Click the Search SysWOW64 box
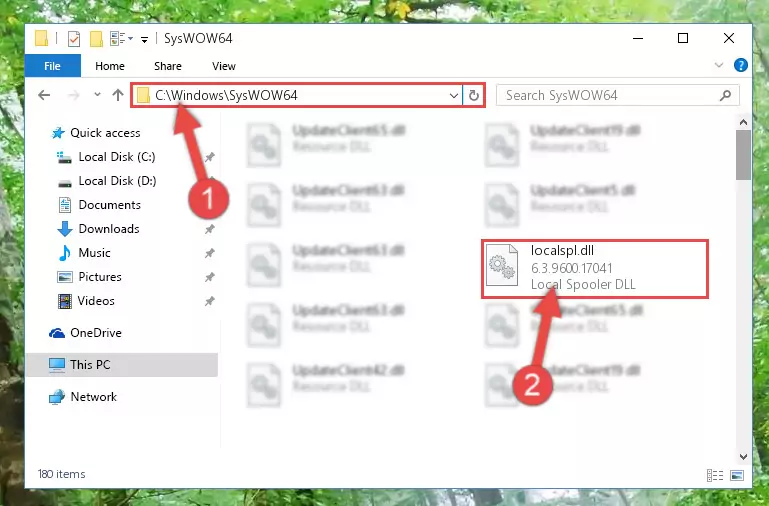This screenshot has width=769, height=506. click(x=617, y=95)
